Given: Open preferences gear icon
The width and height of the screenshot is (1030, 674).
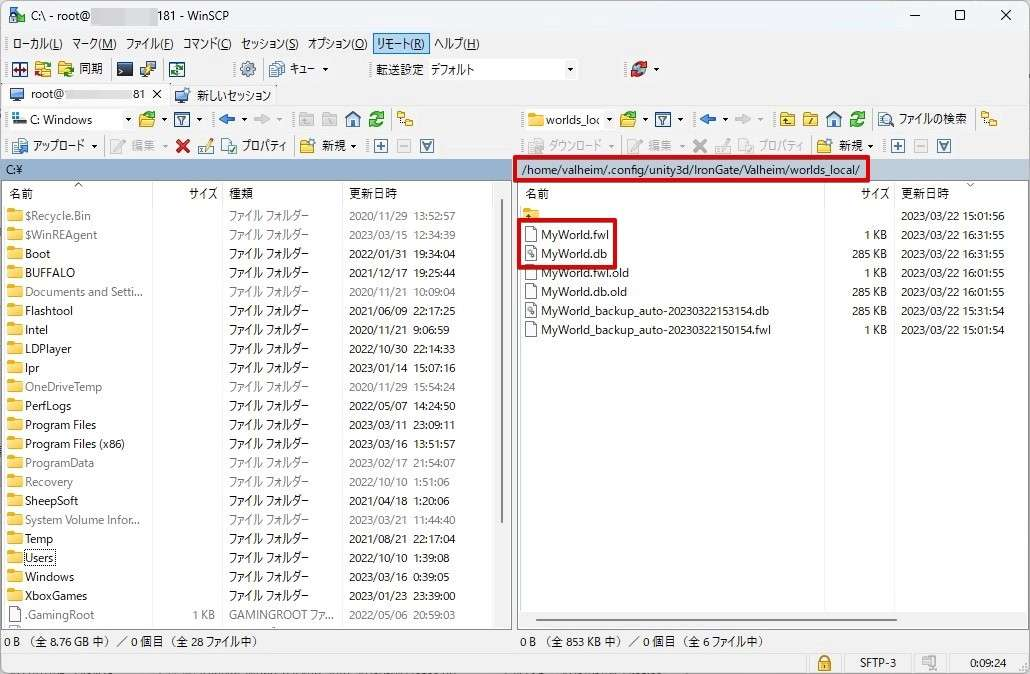Looking at the screenshot, I should pos(248,68).
